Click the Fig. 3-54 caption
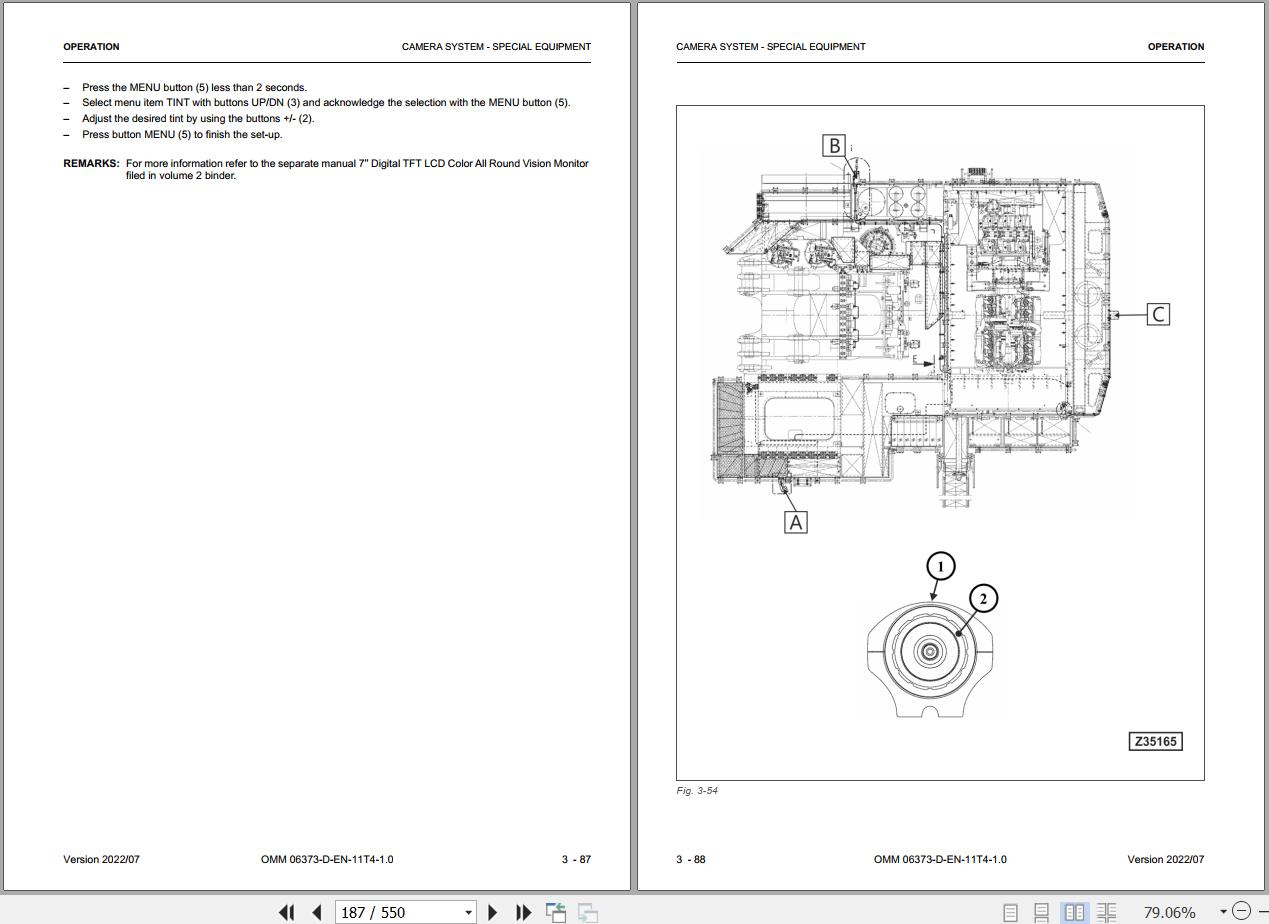 [697, 790]
